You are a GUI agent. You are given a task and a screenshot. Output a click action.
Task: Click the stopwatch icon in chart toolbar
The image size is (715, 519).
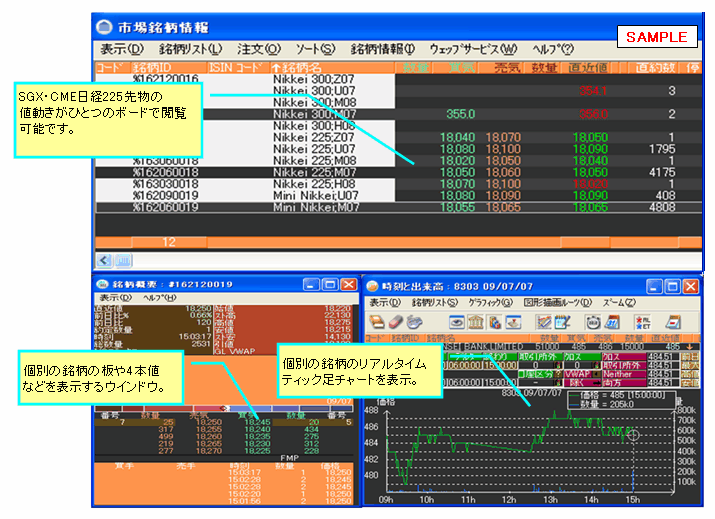pos(593,322)
